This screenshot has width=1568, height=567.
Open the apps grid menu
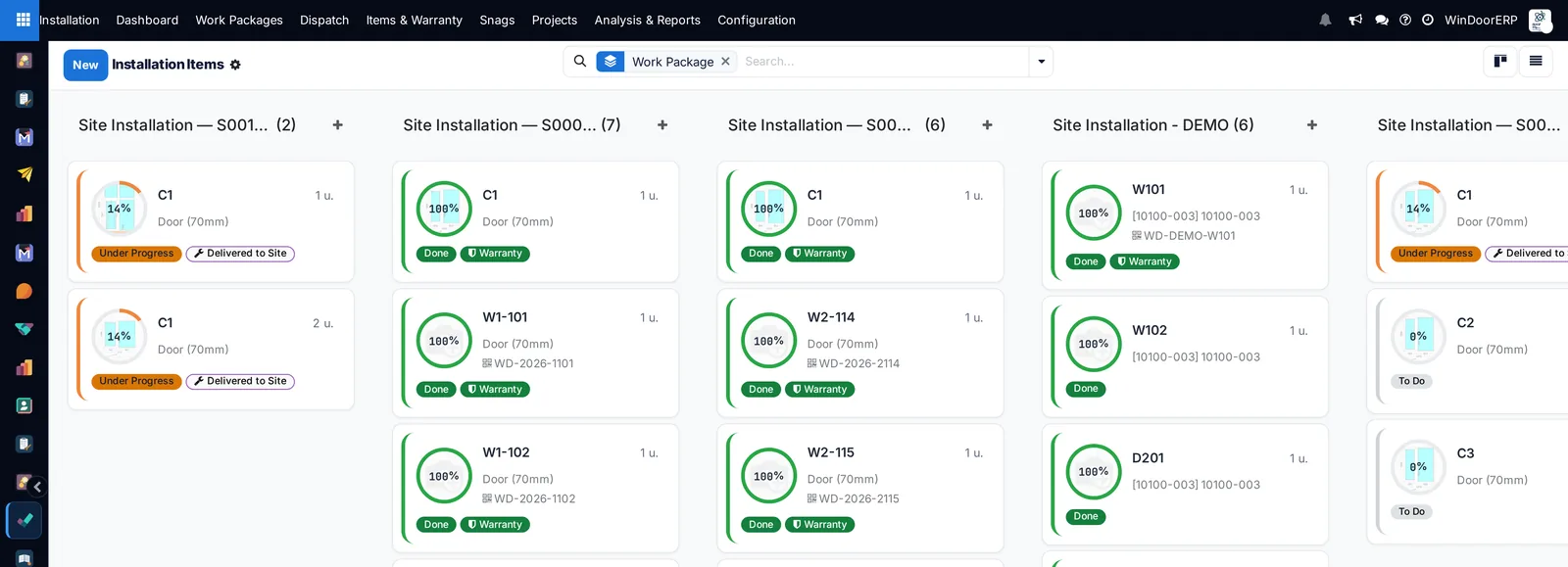click(23, 20)
